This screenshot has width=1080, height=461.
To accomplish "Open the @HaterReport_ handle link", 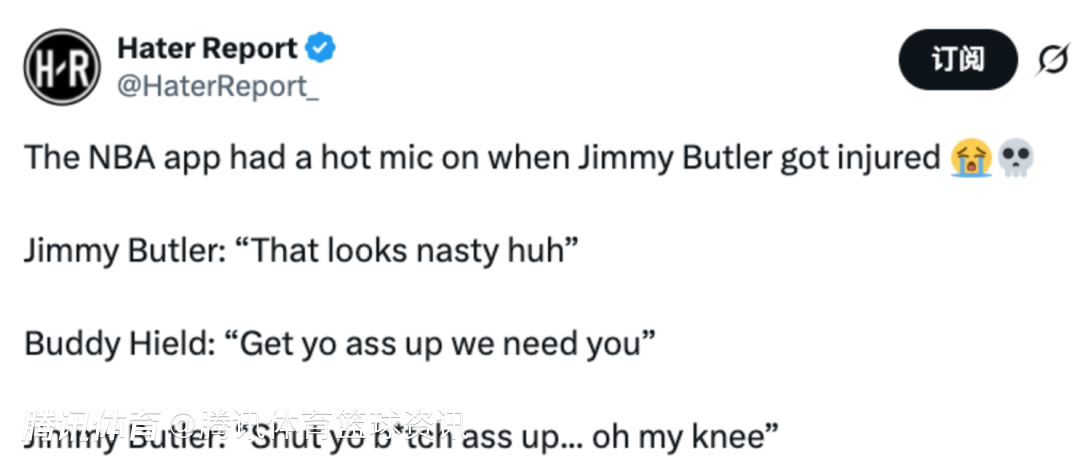I will coord(218,86).
